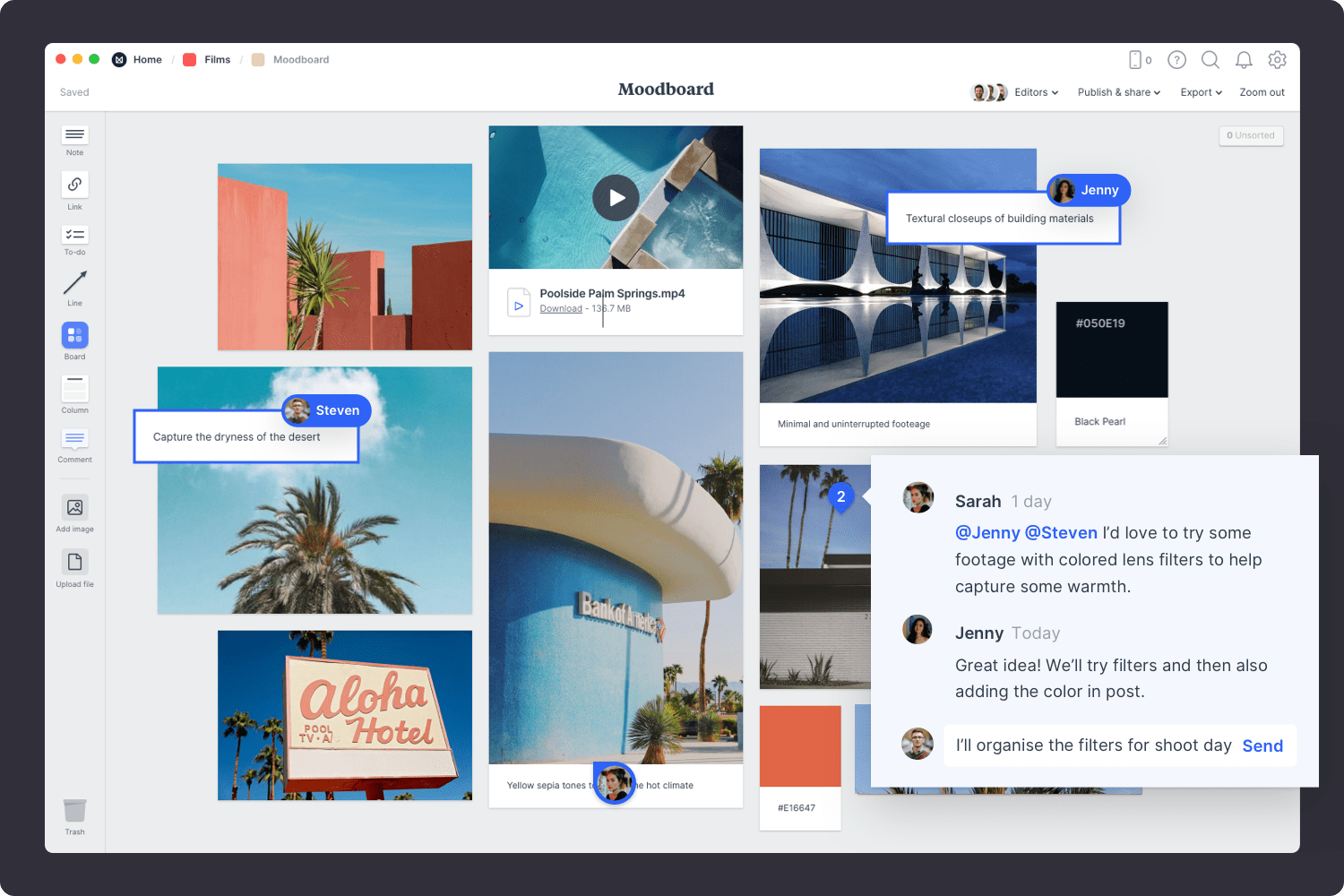Screen dimensions: 1344x896
Task: Select the Black Pearl #050E19 swatch
Action: pos(1111,350)
